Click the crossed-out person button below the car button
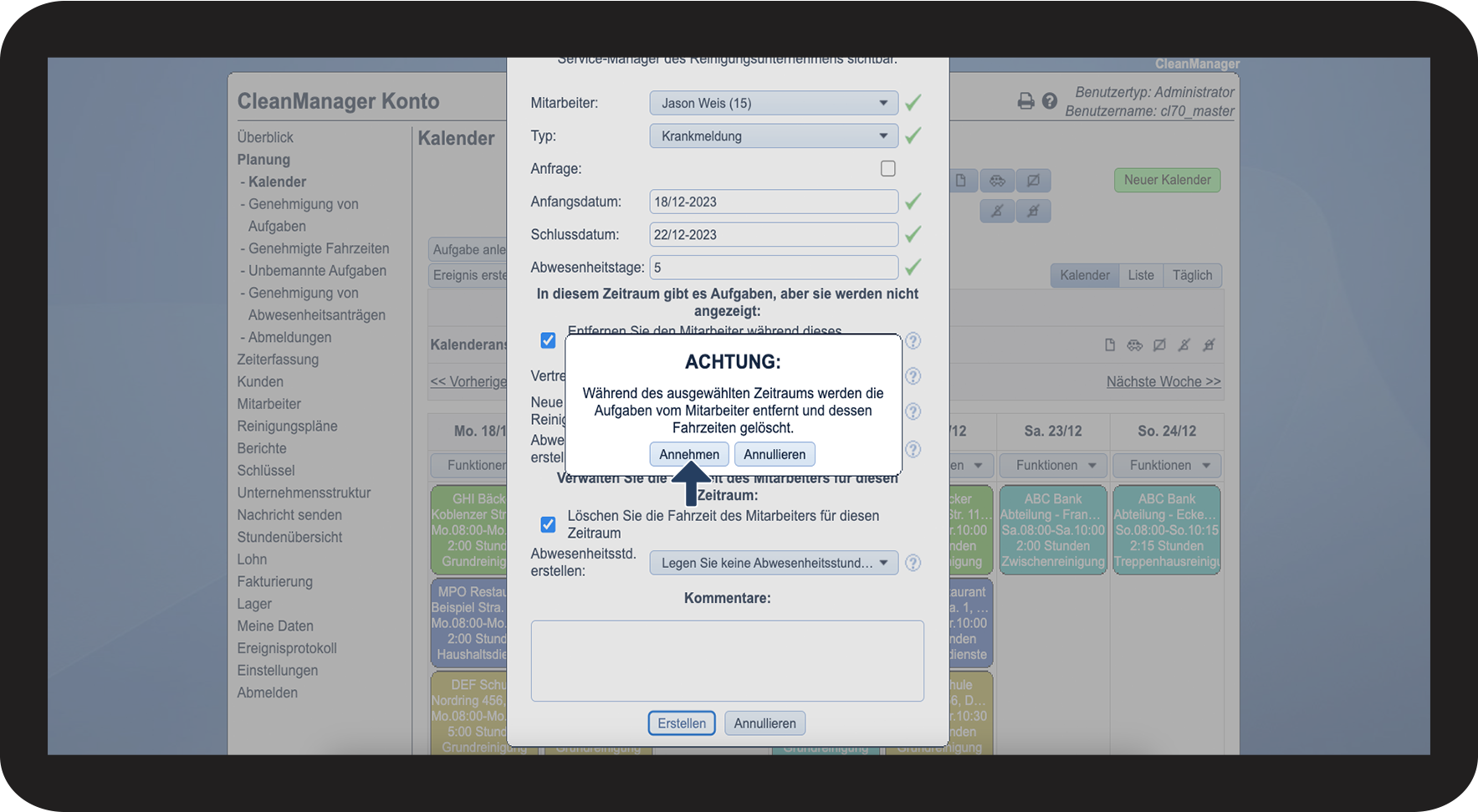The image size is (1478, 812). point(997,211)
